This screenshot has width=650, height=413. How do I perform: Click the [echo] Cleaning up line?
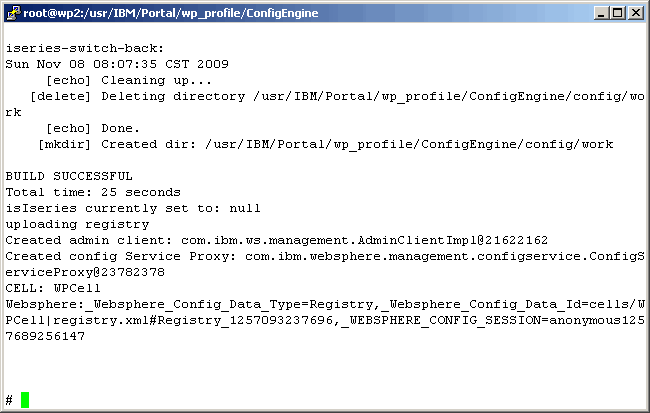[130, 80]
